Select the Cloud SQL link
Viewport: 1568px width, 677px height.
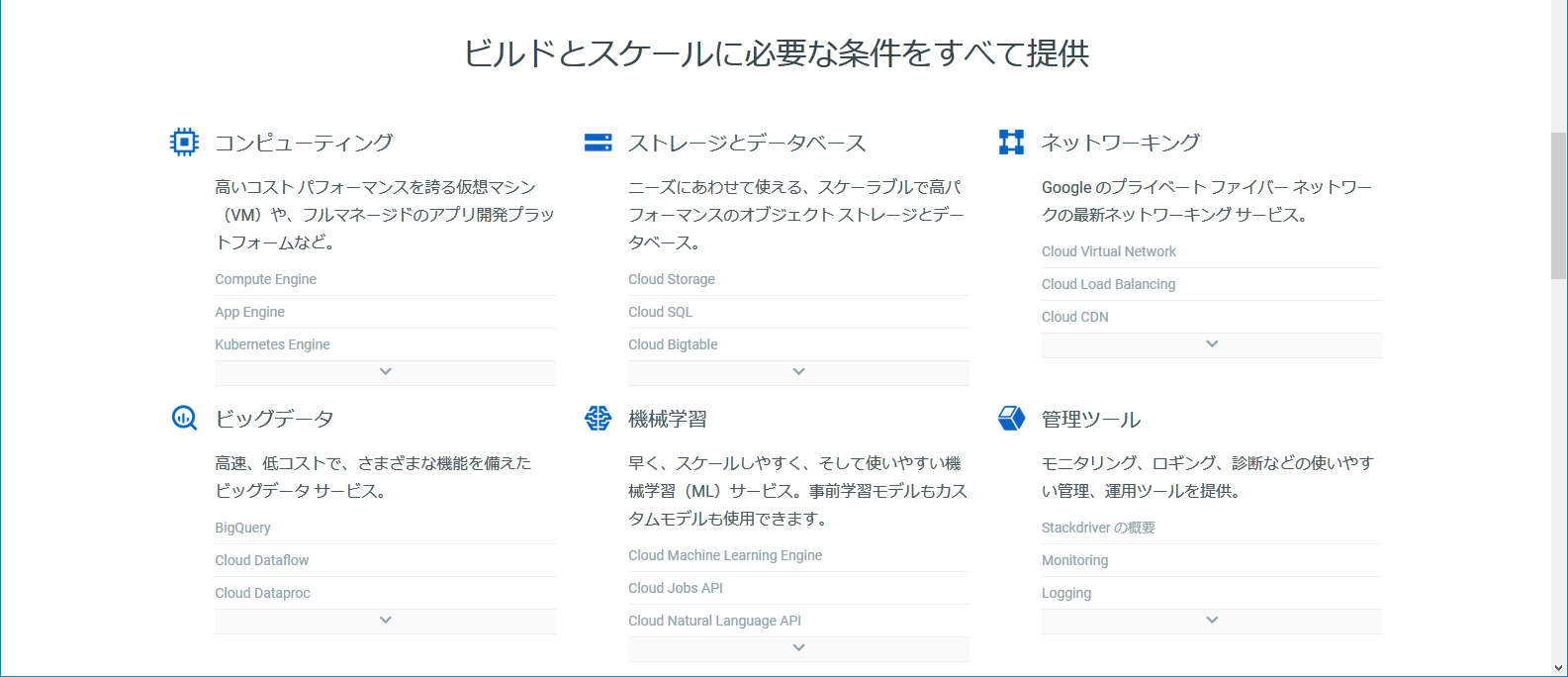(x=660, y=312)
